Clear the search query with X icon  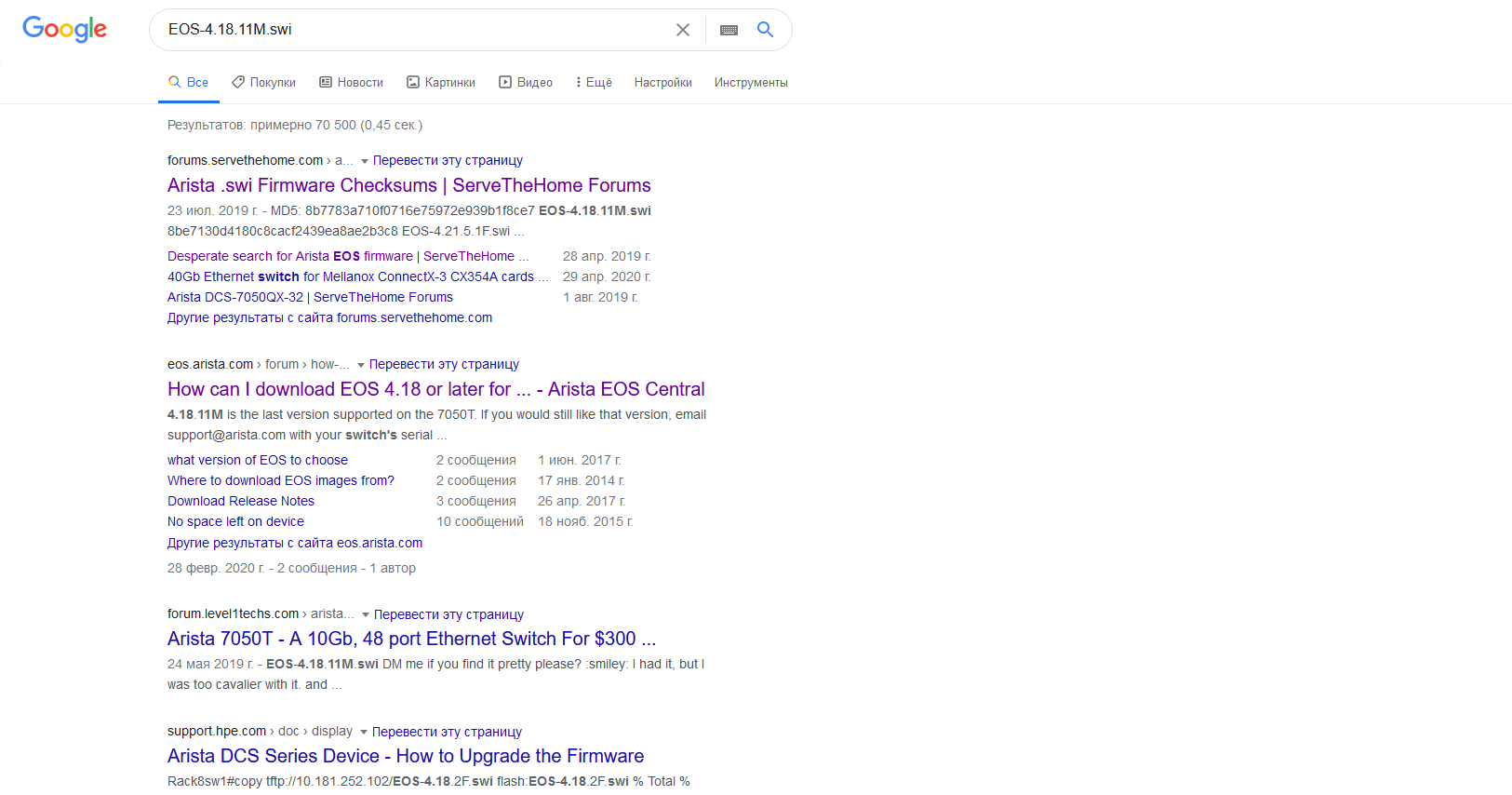tap(683, 30)
